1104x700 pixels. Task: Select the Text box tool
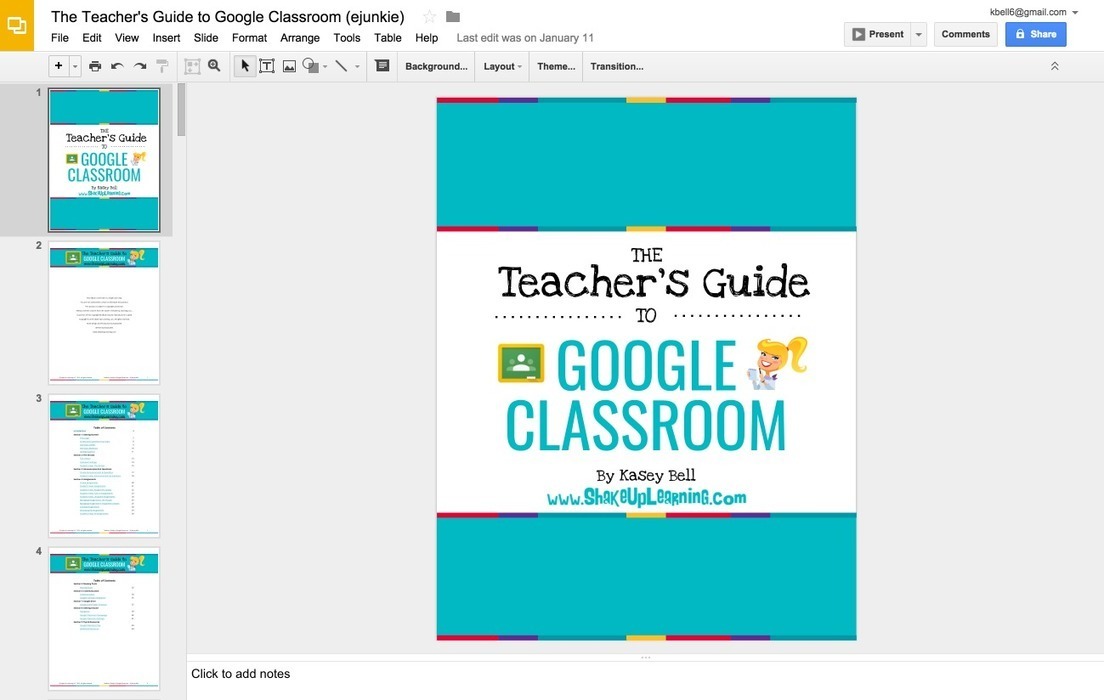pos(267,66)
